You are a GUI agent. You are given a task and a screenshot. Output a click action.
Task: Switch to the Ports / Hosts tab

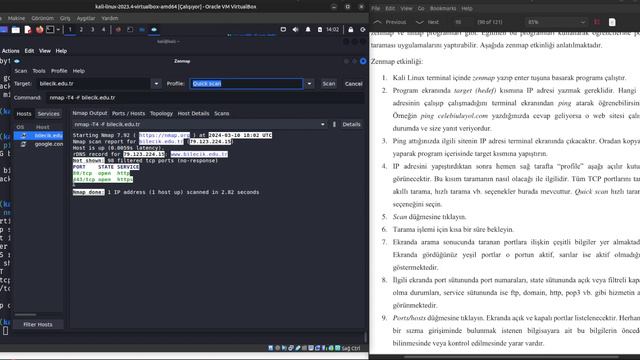(x=128, y=113)
